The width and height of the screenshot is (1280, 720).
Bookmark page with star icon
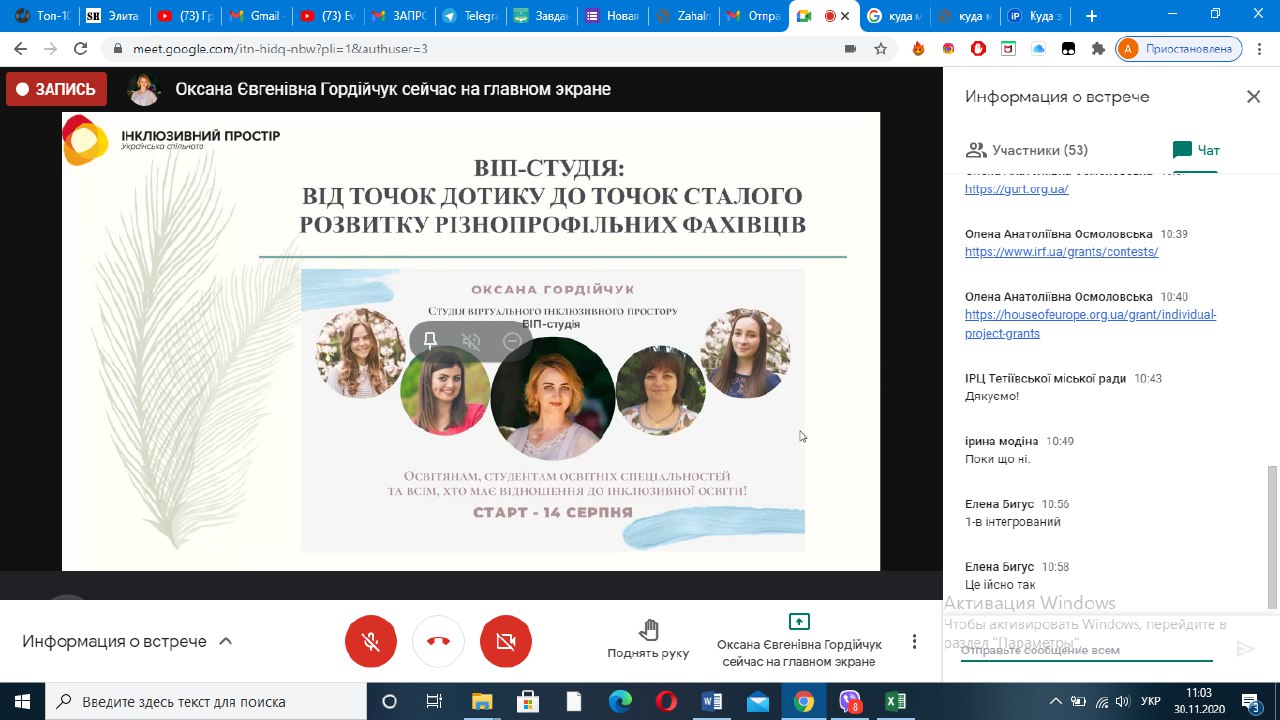tap(880, 48)
